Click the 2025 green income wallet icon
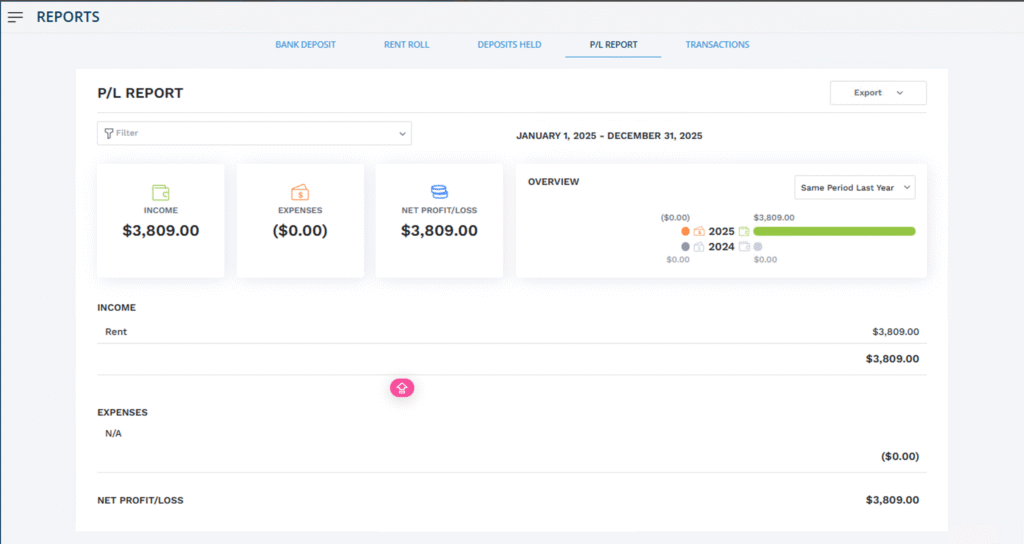The height and width of the screenshot is (544, 1024). (744, 231)
